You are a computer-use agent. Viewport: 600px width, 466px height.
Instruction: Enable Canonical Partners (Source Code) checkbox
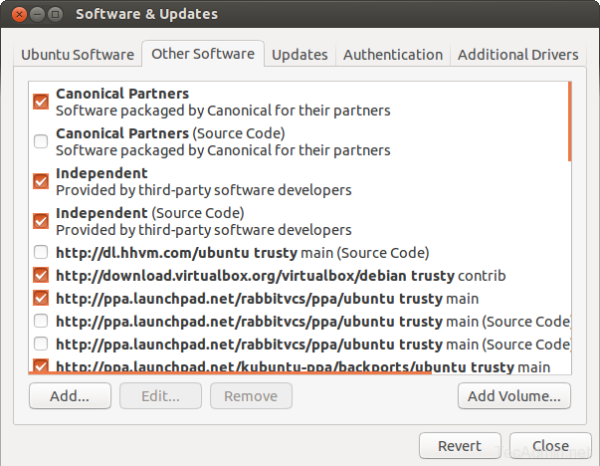(41, 141)
